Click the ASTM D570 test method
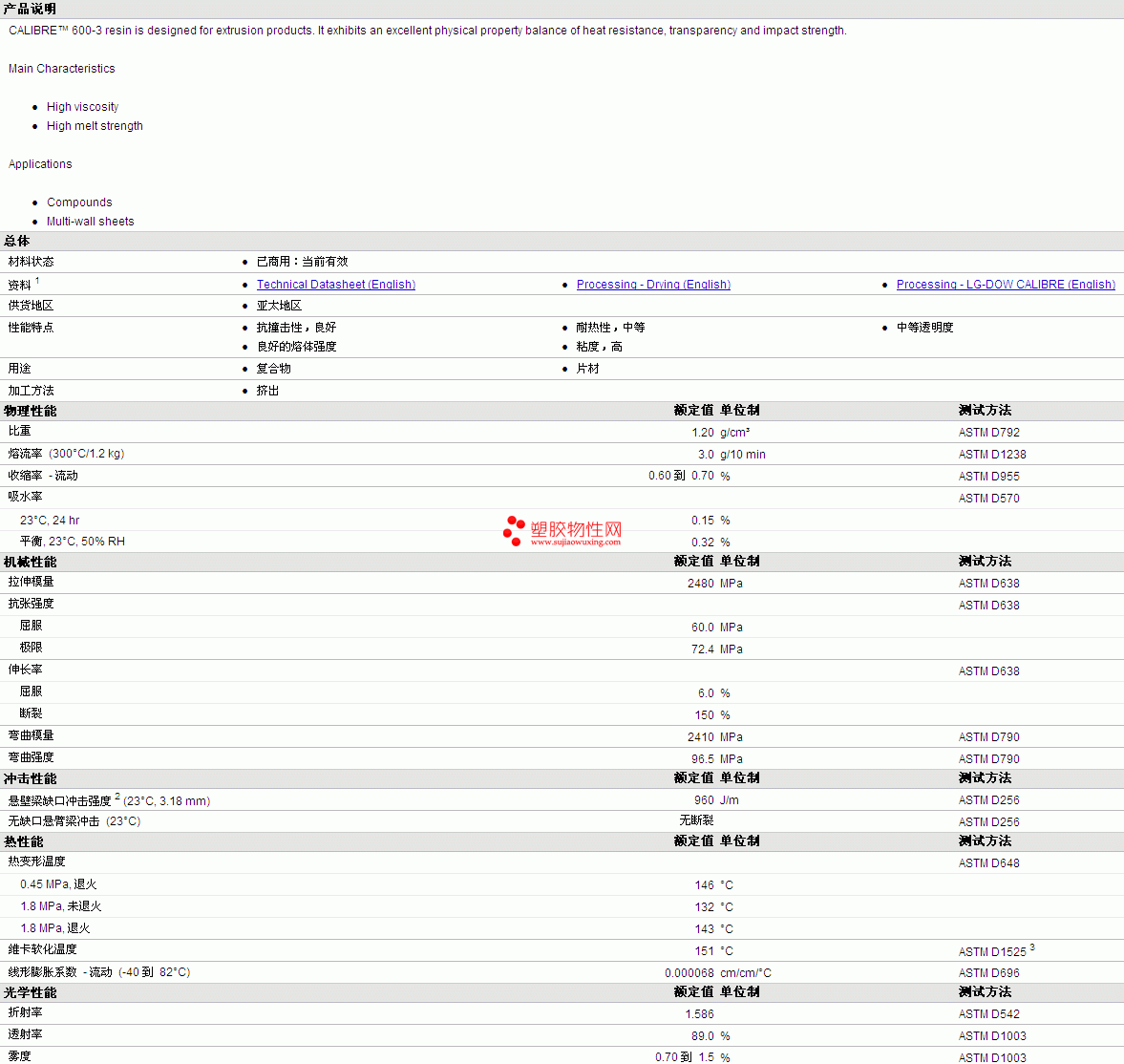The height and width of the screenshot is (1064, 1124). 989,499
